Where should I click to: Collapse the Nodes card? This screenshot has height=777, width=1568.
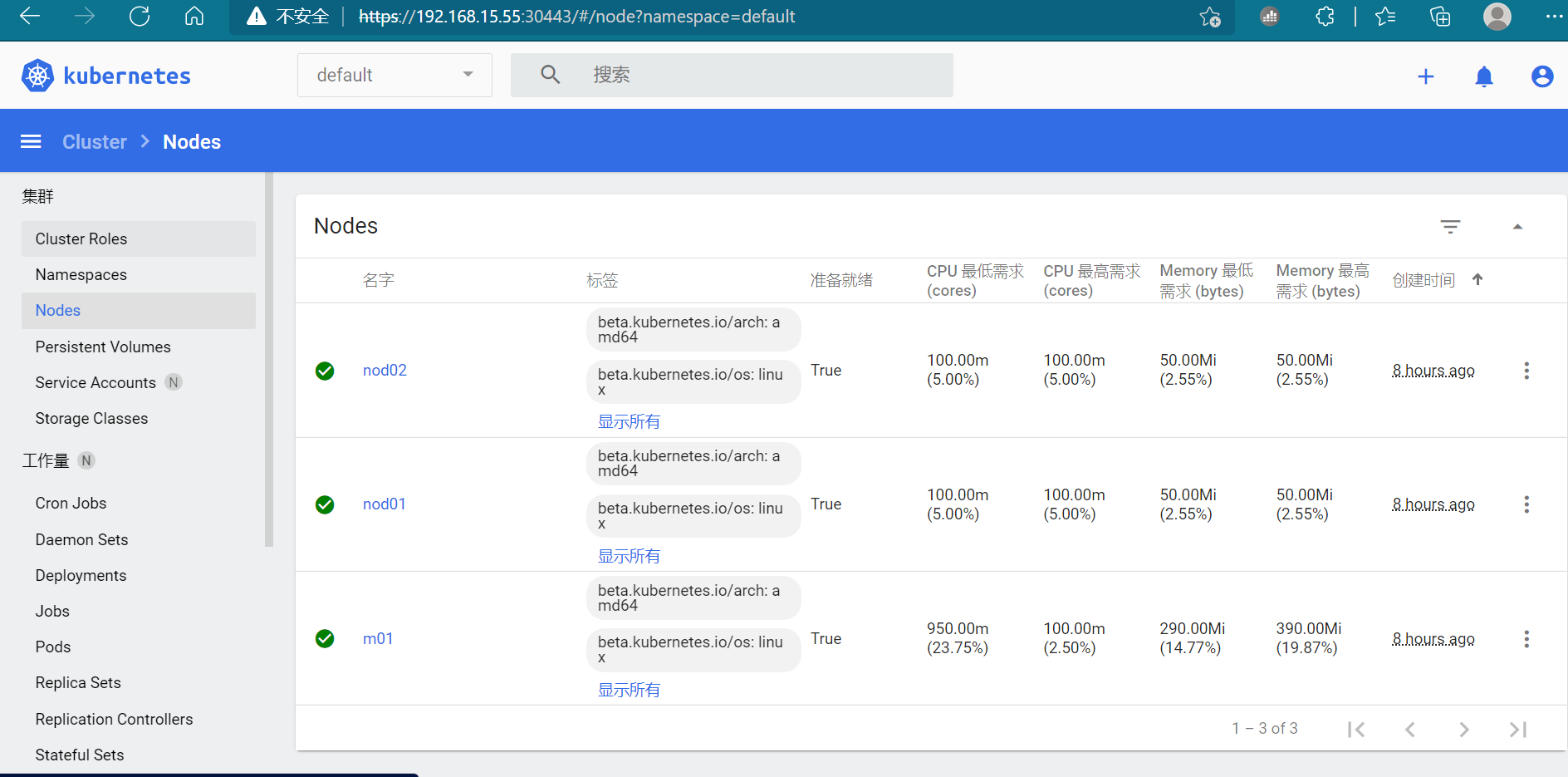pos(1517,226)
